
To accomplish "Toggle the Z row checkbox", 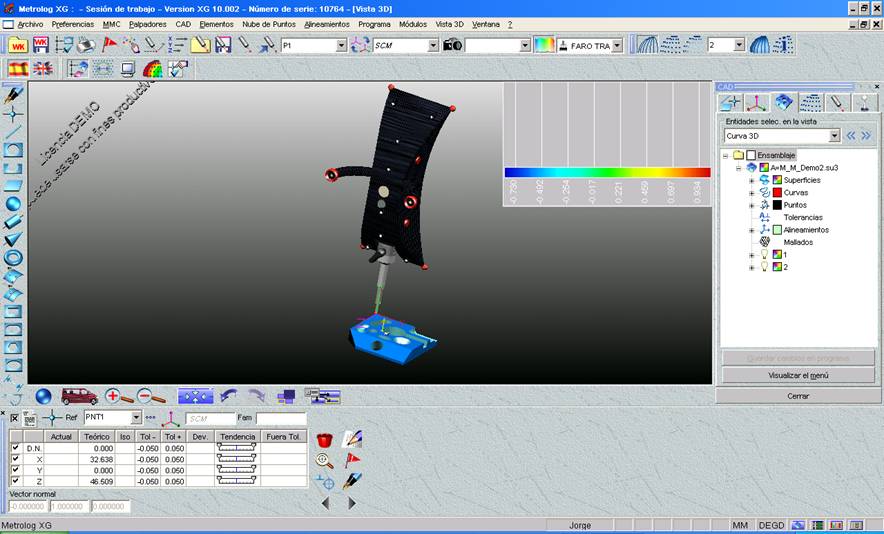I will tap(15, 480).
